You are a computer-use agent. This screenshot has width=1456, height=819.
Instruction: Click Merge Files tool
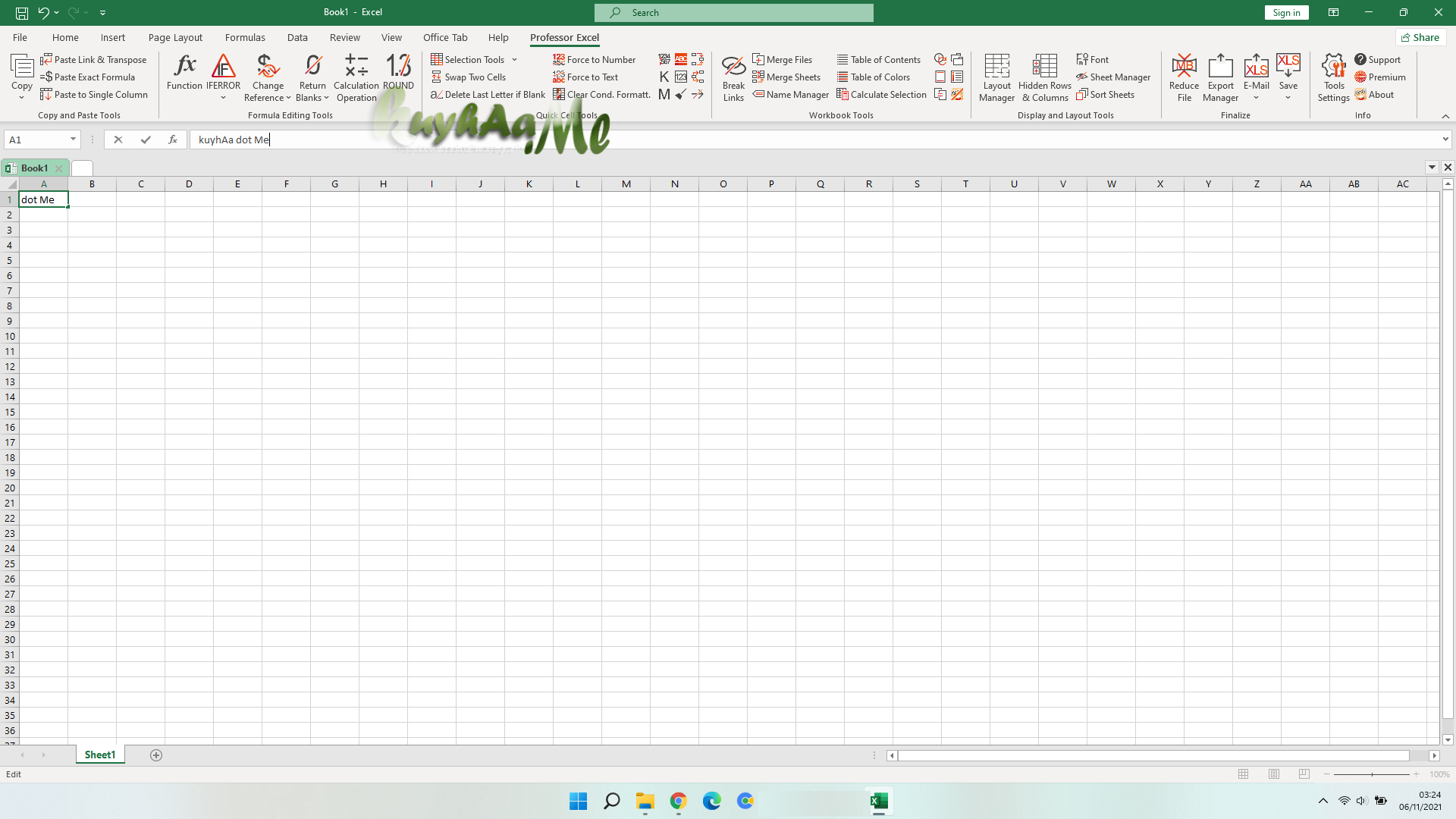[x=782, y=60]
